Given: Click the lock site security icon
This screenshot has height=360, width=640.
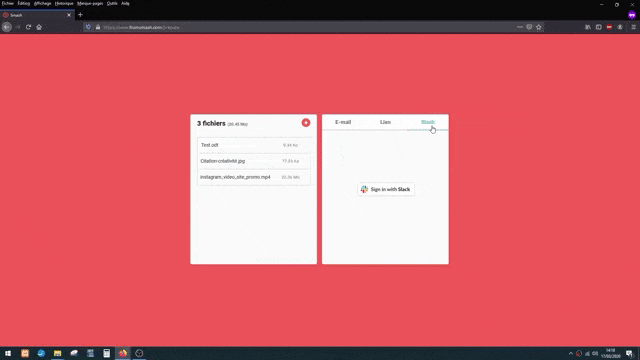Looking at the screenshot, I should (x=98, y=27).
